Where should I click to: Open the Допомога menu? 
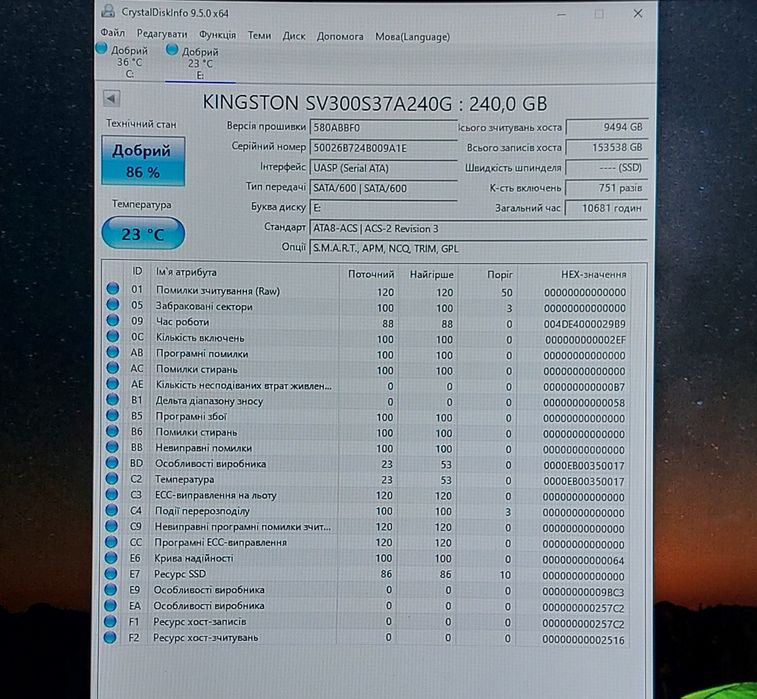[340, 37]
